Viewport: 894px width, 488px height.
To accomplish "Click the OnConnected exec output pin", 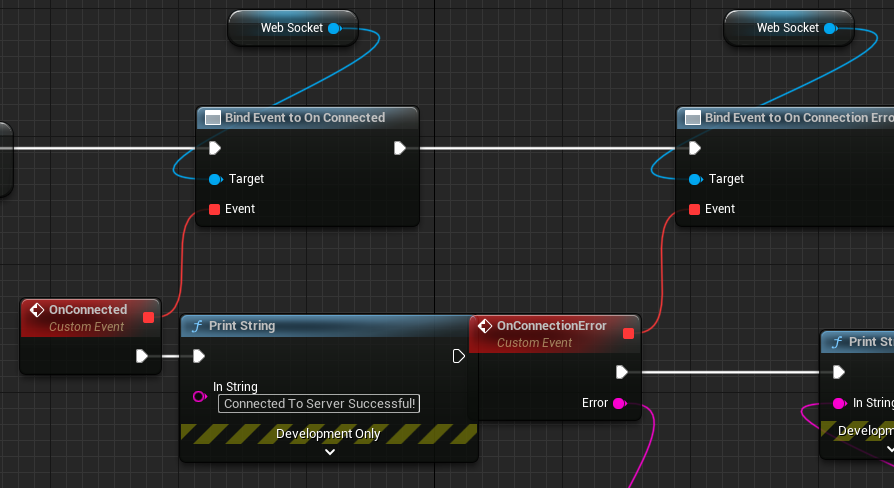I will [142, 356].
